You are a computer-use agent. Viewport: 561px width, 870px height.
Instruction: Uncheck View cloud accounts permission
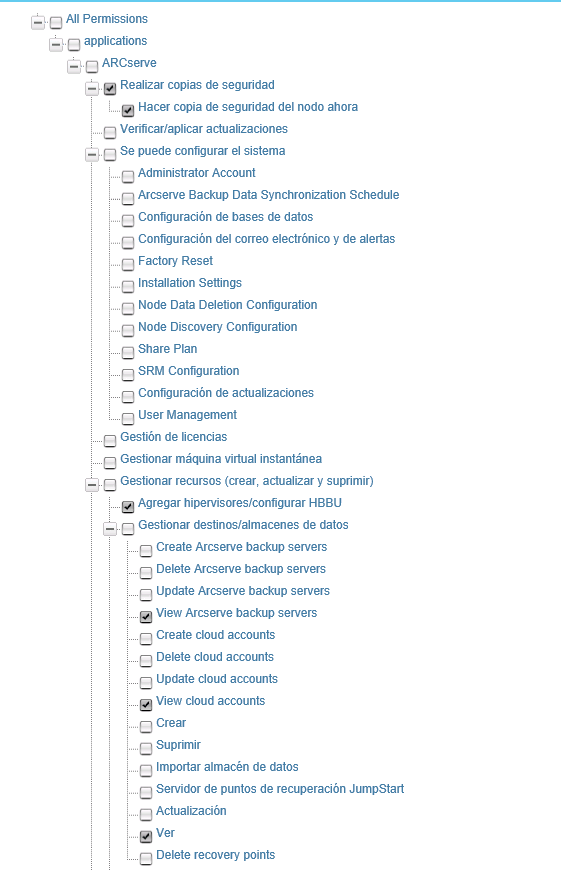(x=146, y=704)
